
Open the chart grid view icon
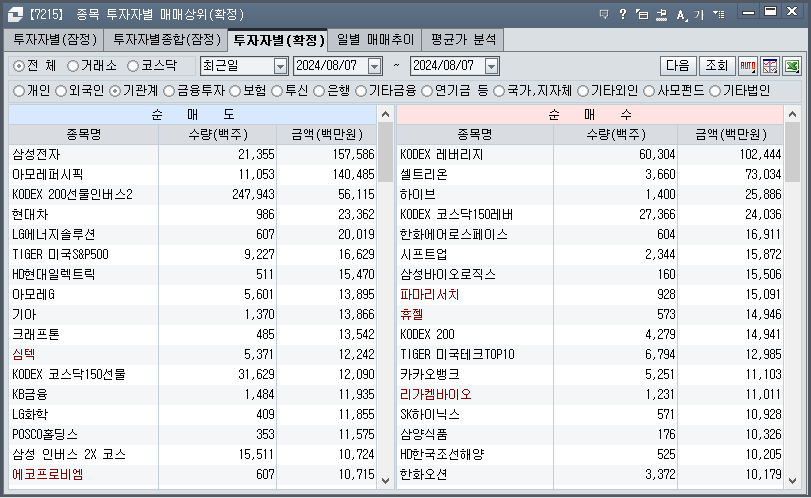(770, 66)
